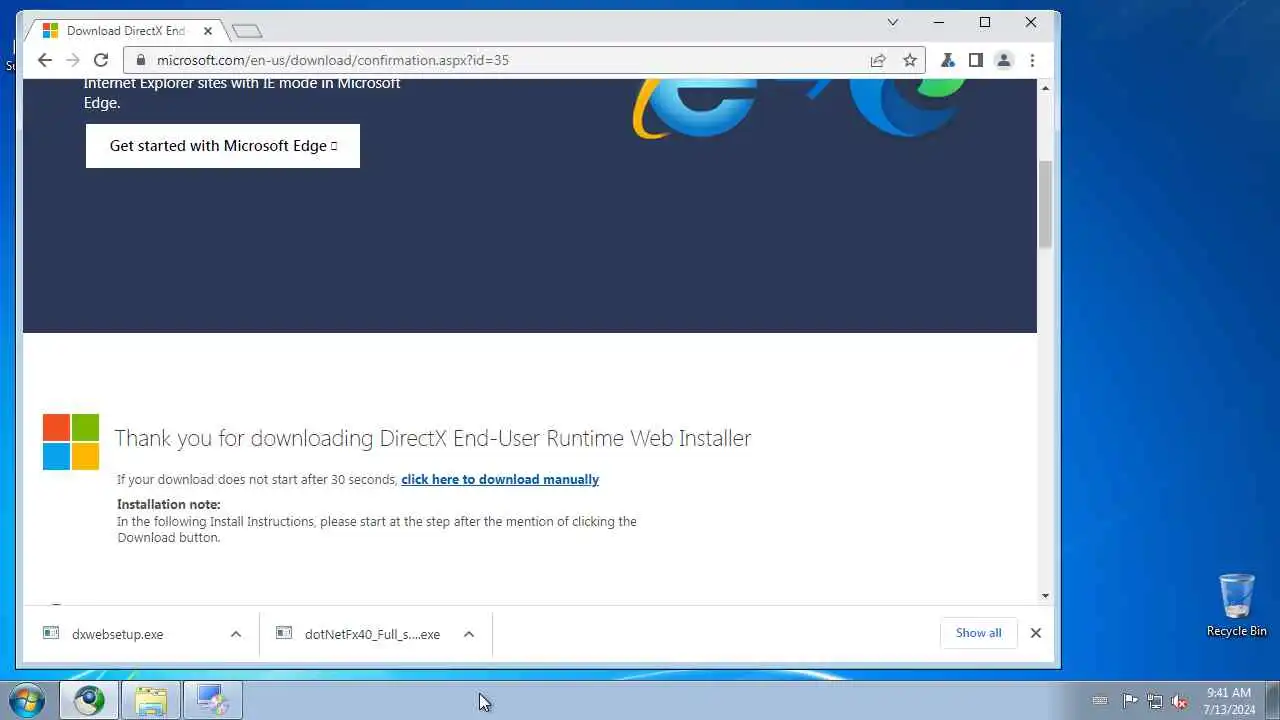This screenshot has width=1280, height=720.
Task: Share this page via the share icon
Action: [x=878, y=60]
